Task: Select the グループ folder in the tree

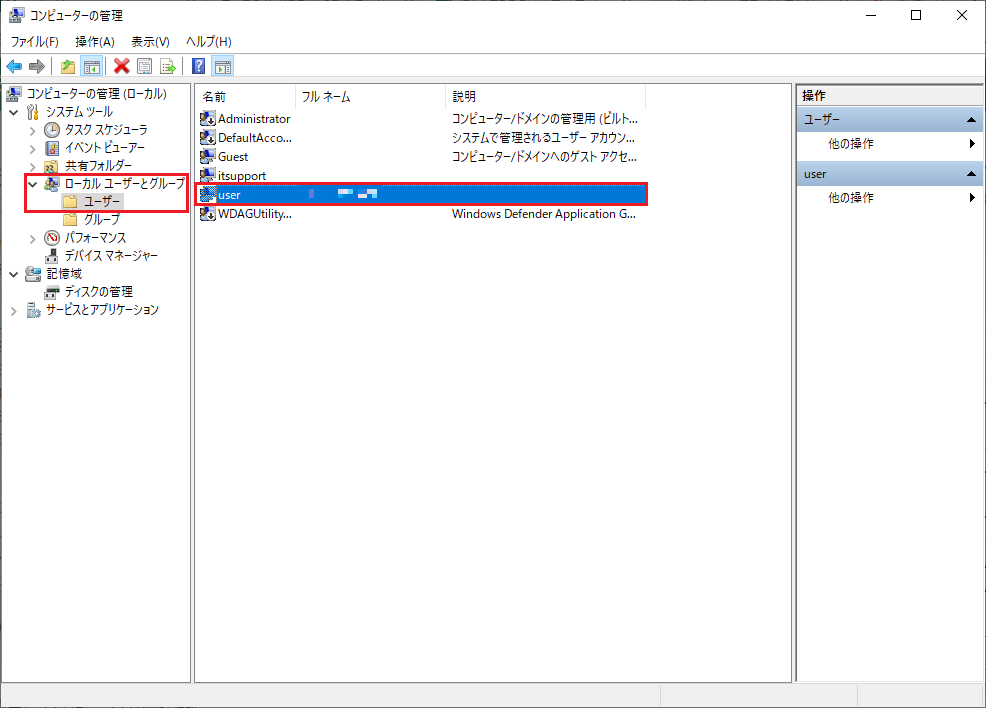Action: [101, 220]
